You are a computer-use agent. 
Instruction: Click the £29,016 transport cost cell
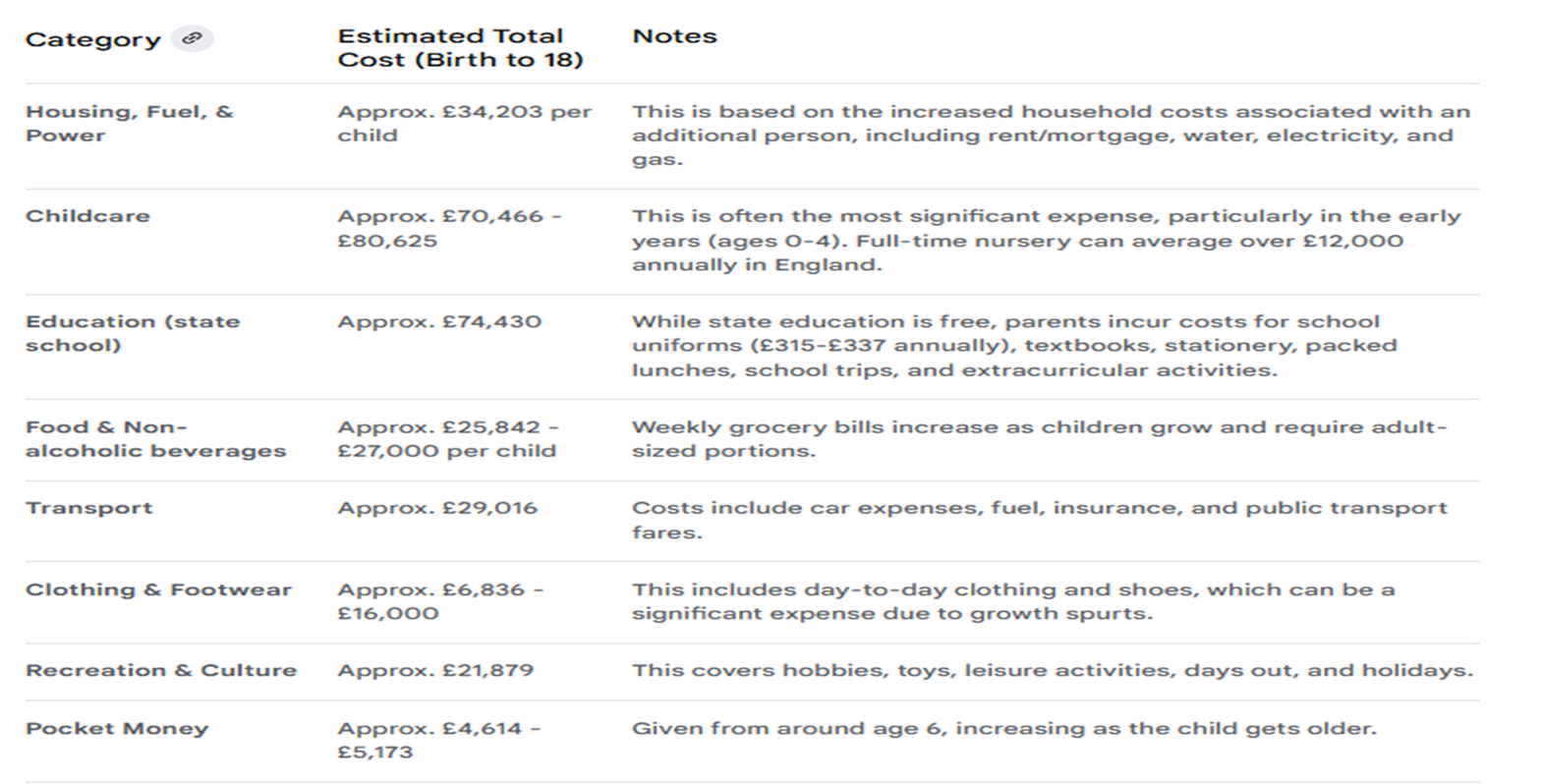[437, 508]
